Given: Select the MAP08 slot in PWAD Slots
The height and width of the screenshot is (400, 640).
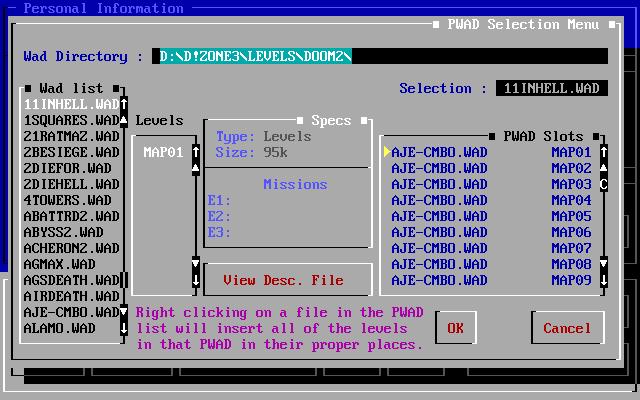Looking at the screenshot, I should (x=491, y=264).
